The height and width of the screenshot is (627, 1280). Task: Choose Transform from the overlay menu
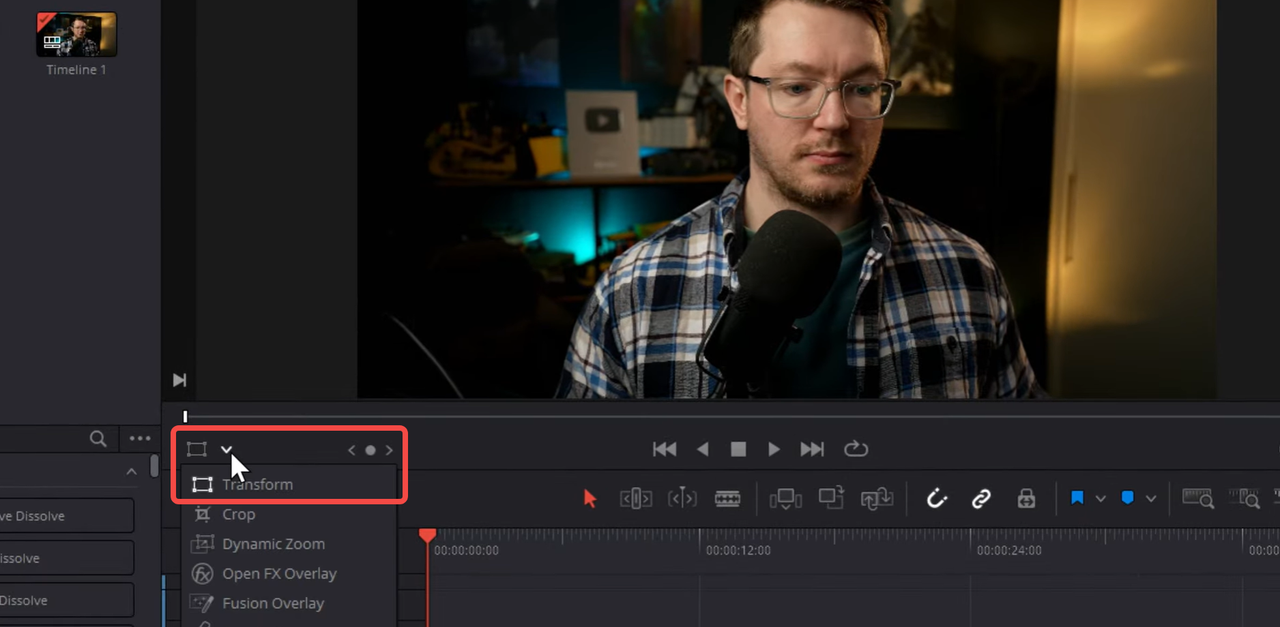tap(289, 484)
